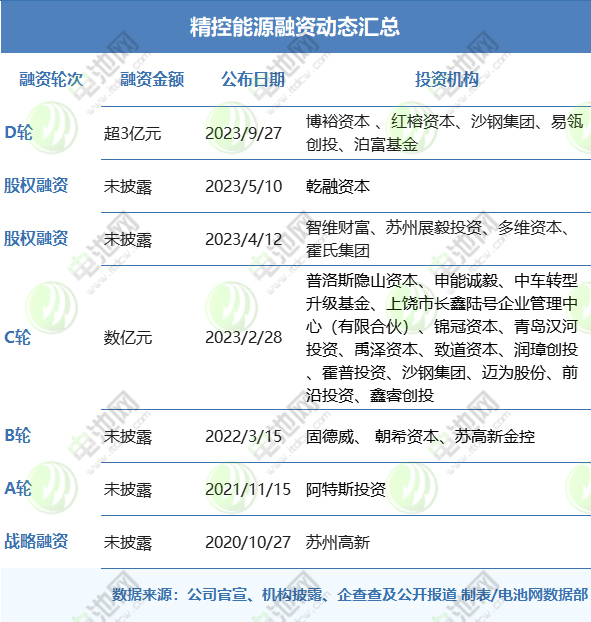Click the investor 乾融资本
The height and width of the screenshot is (622, 591).
(x=338, y=186)
